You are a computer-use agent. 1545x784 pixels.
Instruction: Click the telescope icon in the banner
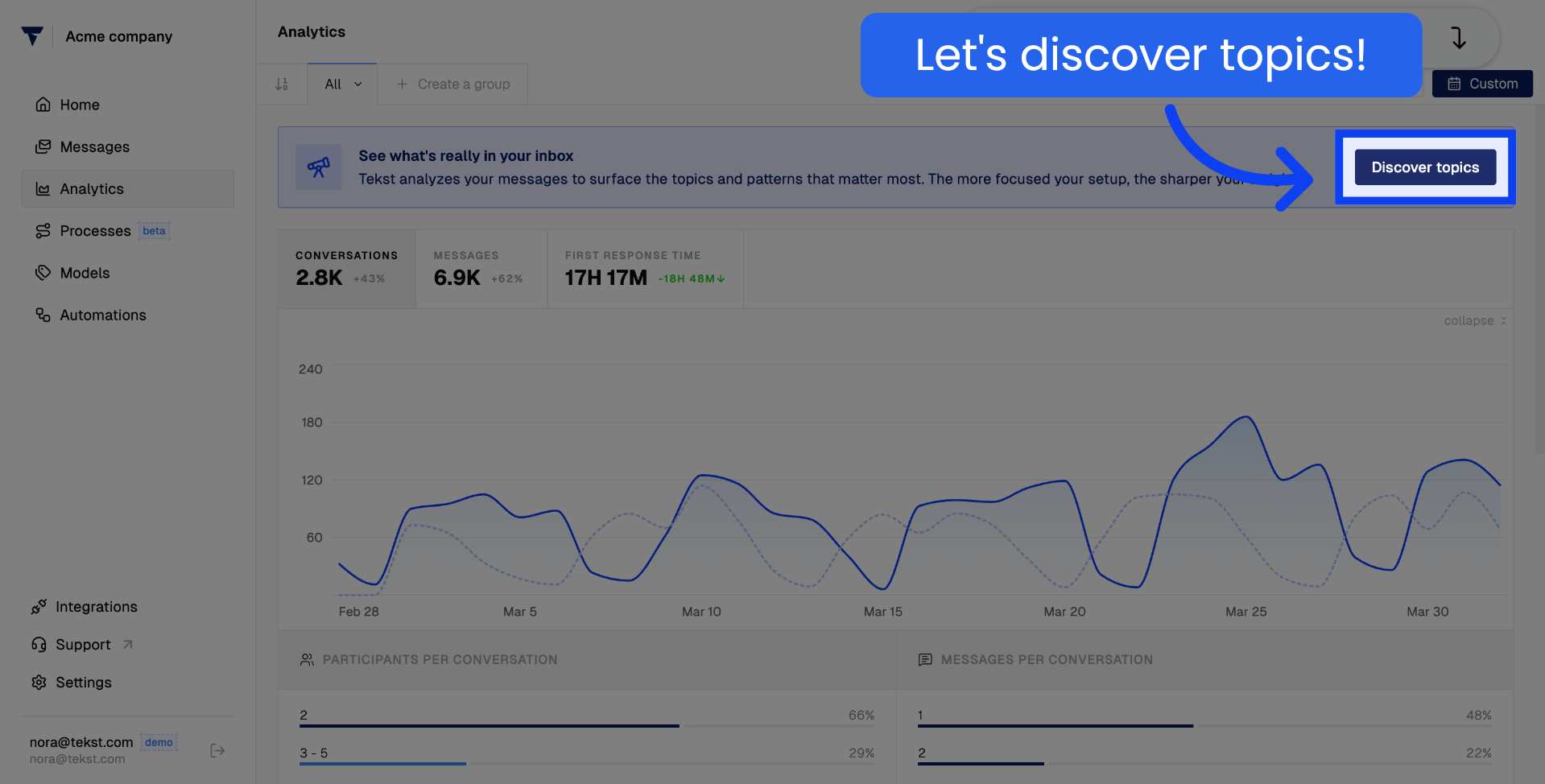319,167
